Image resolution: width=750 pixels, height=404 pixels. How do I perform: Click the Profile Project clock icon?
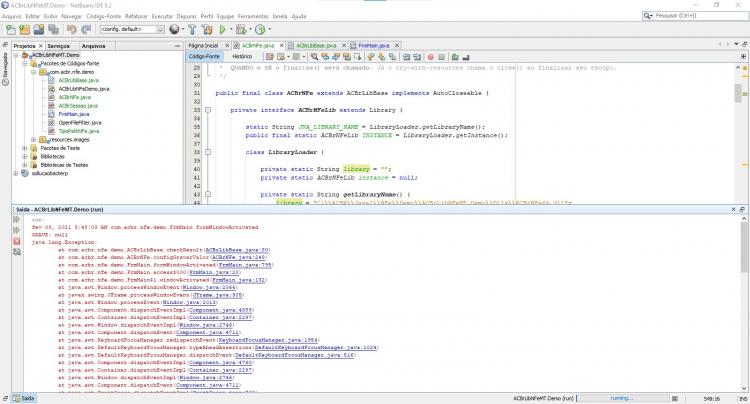[260, 30]
